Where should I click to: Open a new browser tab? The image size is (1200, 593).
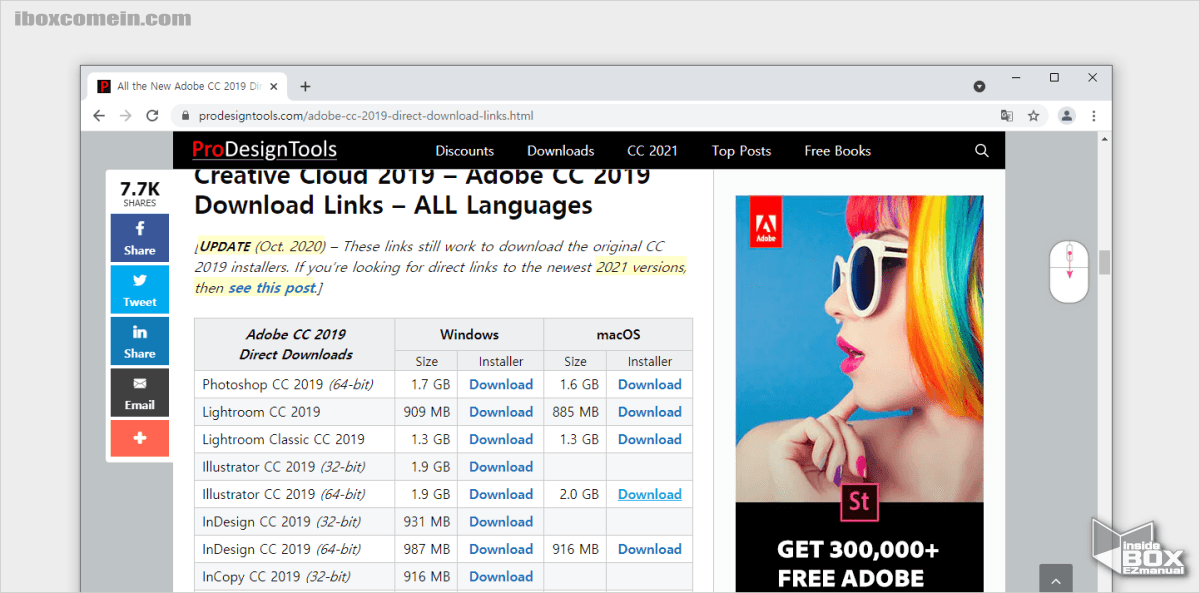click(305, 86)
